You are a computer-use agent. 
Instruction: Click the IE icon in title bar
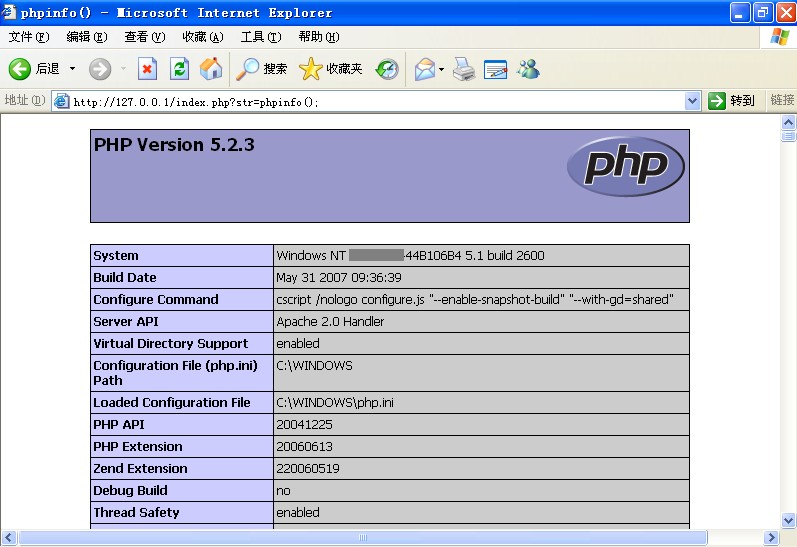click(x=9, y=12)
